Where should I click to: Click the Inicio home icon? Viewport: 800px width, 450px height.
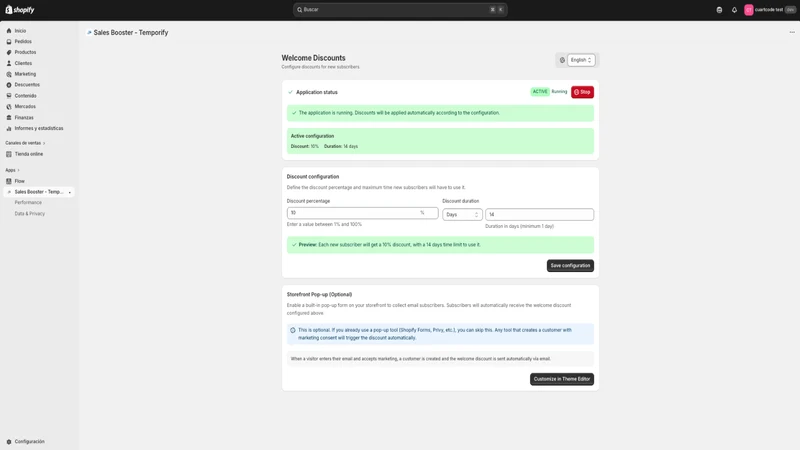pyautogui.click(x=9, y=31)
